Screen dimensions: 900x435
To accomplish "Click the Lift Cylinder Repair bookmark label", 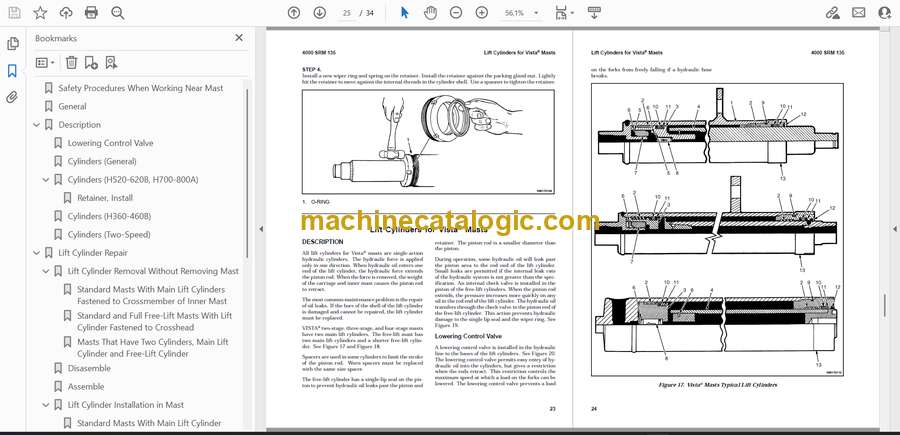I will coord(93,253).
